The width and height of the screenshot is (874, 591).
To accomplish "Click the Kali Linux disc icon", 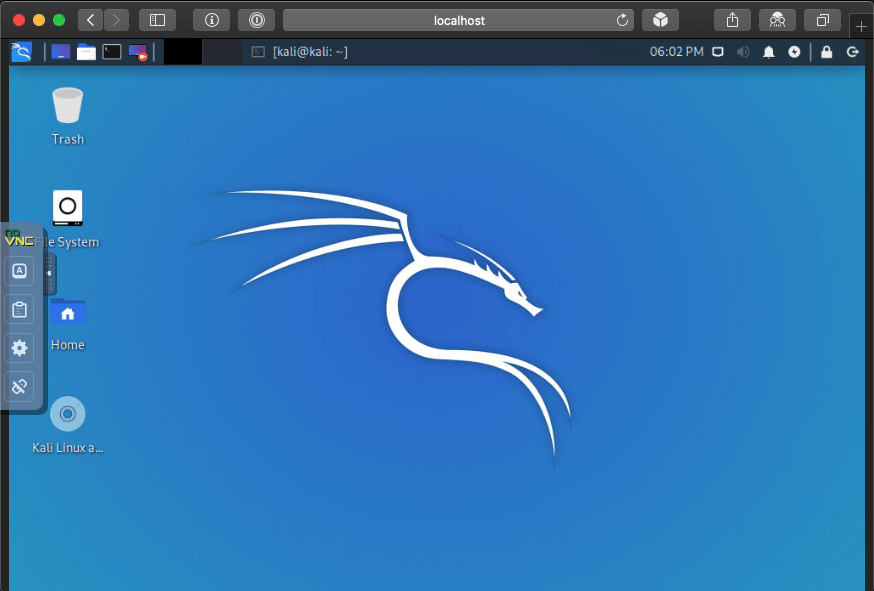I will (x=67, y=413).
